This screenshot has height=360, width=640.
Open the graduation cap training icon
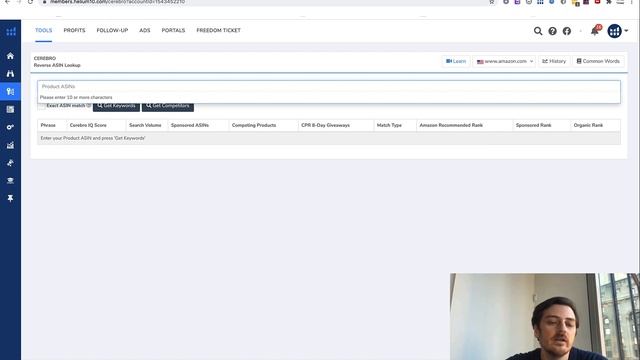[10, 180]
